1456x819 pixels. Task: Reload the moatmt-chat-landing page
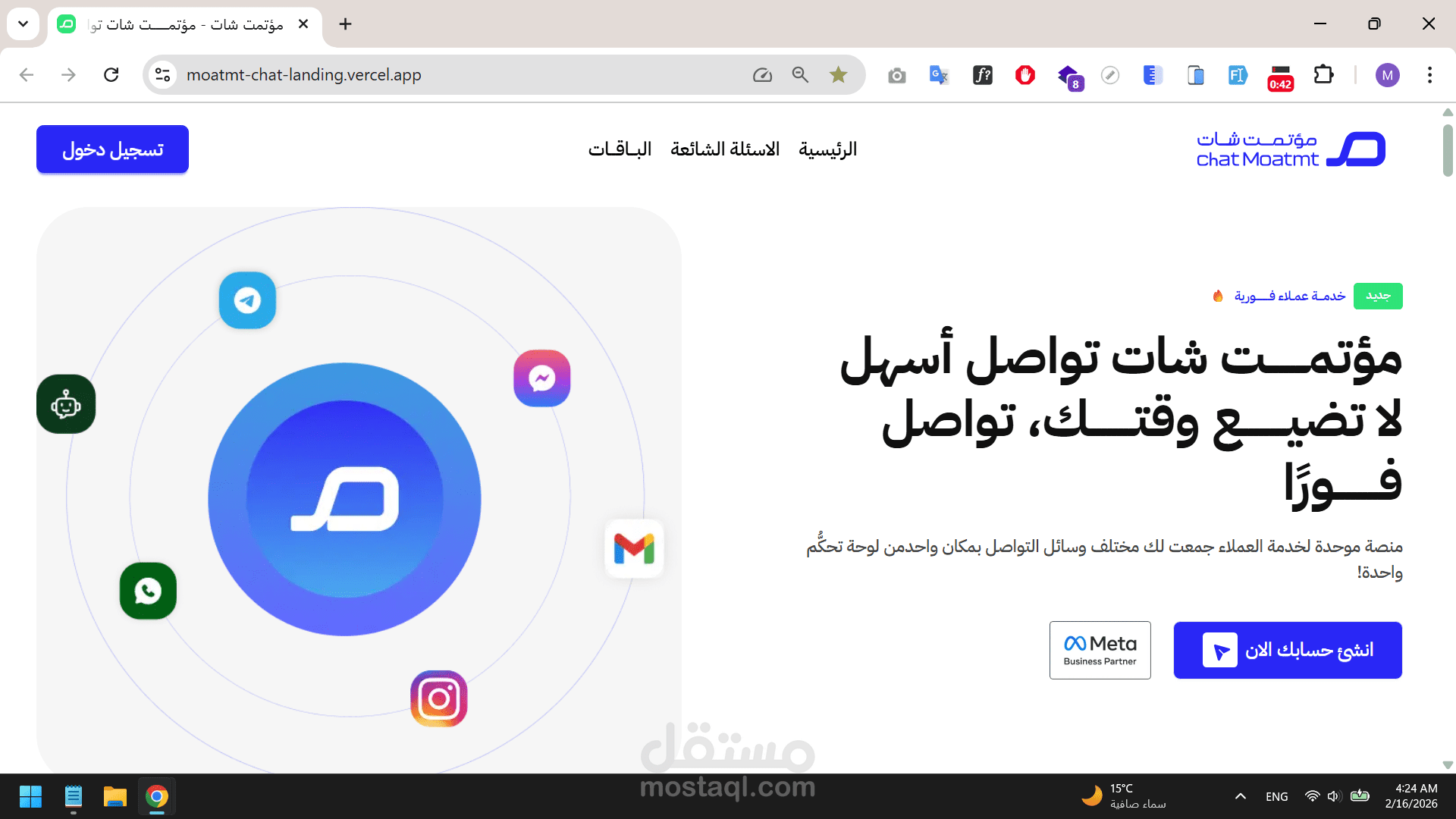111,74
